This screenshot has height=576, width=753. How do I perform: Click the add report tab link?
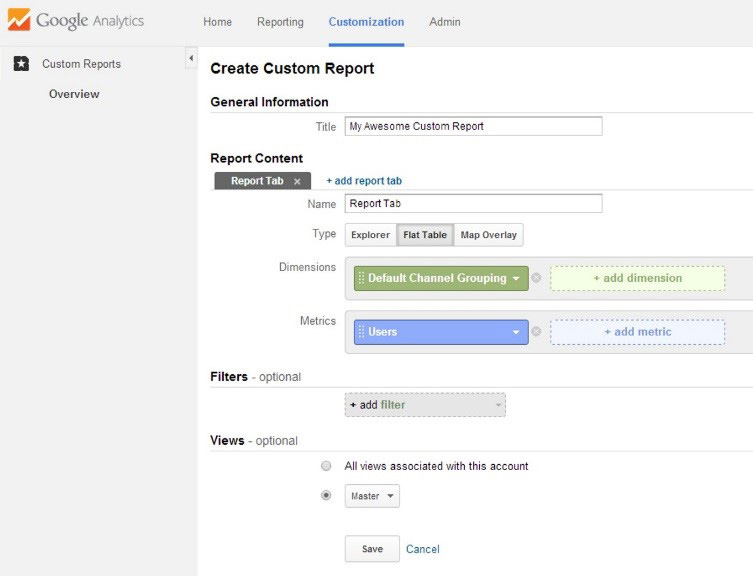[x=364, y=181]
